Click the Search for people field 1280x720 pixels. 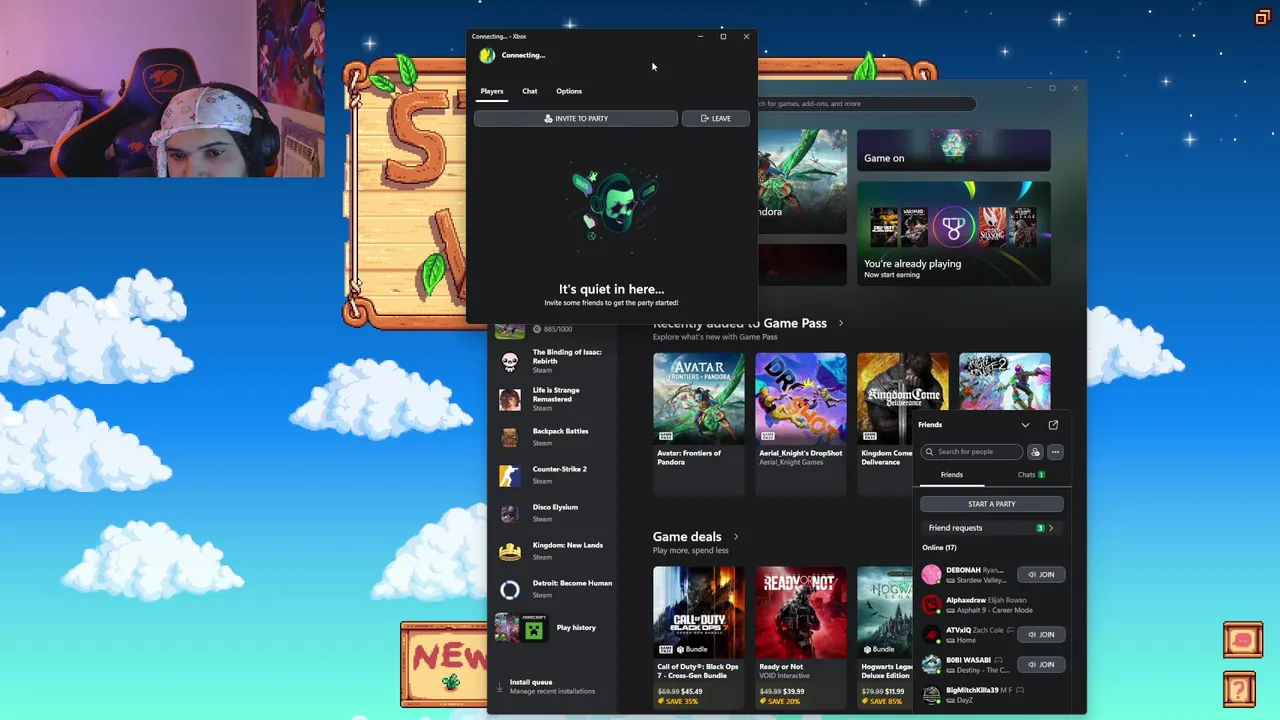tap(972, 452)
